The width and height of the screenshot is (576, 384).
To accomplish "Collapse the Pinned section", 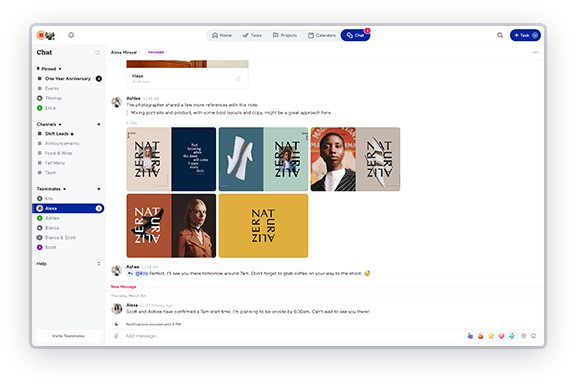I will 60,69.
